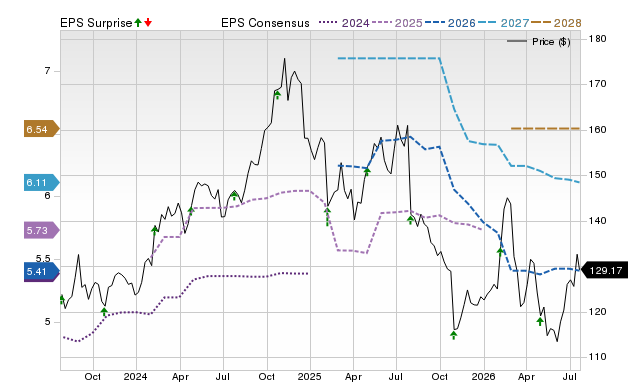Toggle the 2028 EPS consensus legend entry
640x382 pixels.
[556, 23]
